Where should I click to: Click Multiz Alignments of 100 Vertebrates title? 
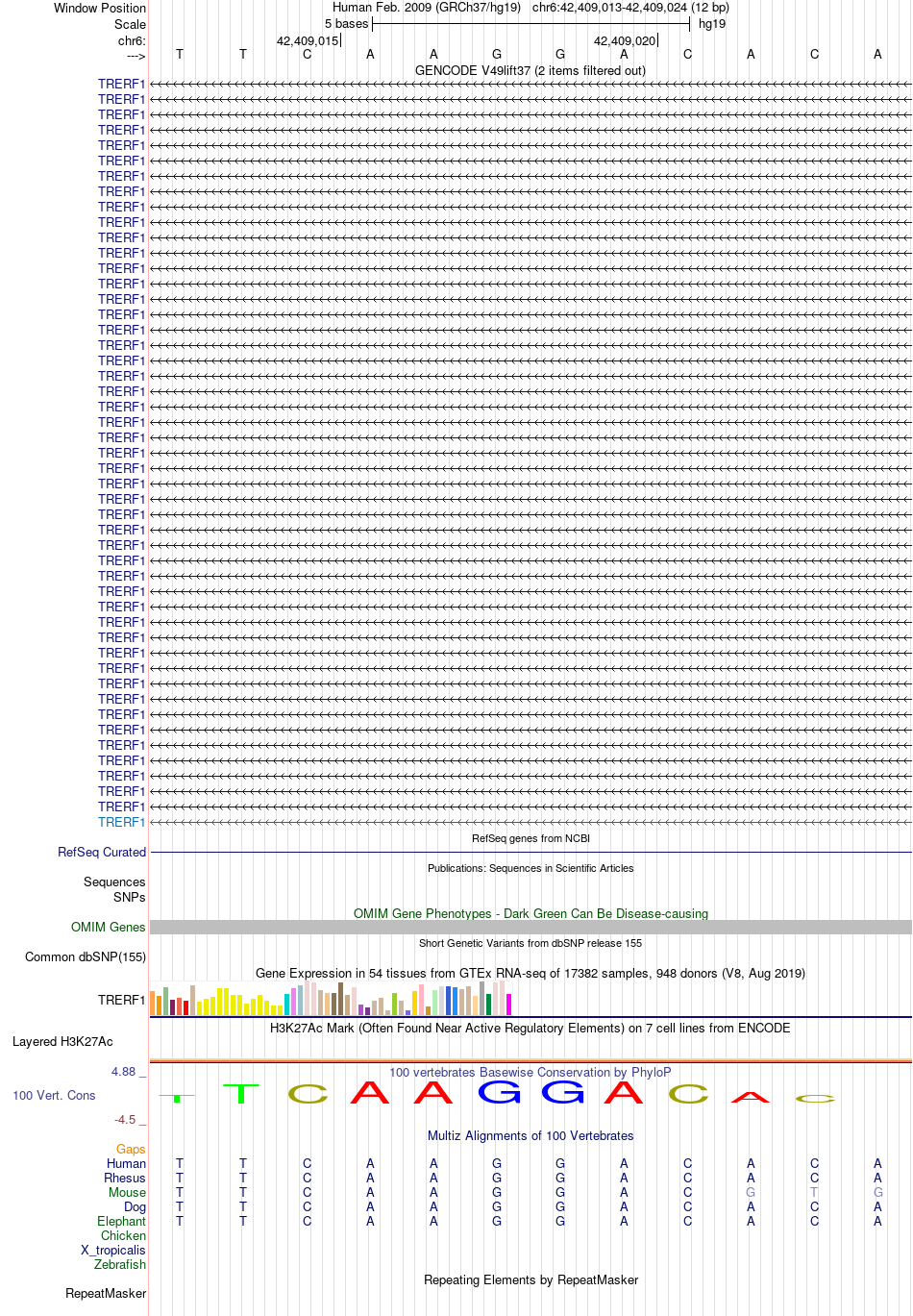(531, 1136)
